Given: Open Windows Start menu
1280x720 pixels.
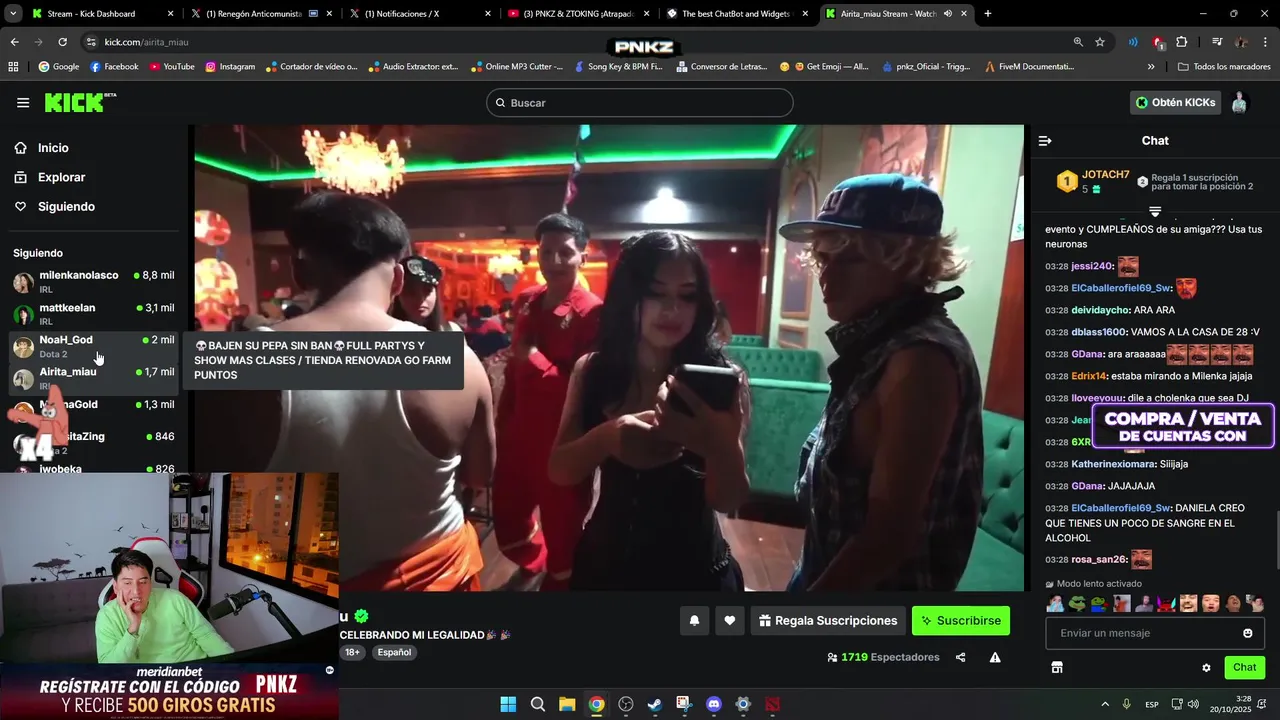Looking at the screenshot, I should click(x=508, y=704).
